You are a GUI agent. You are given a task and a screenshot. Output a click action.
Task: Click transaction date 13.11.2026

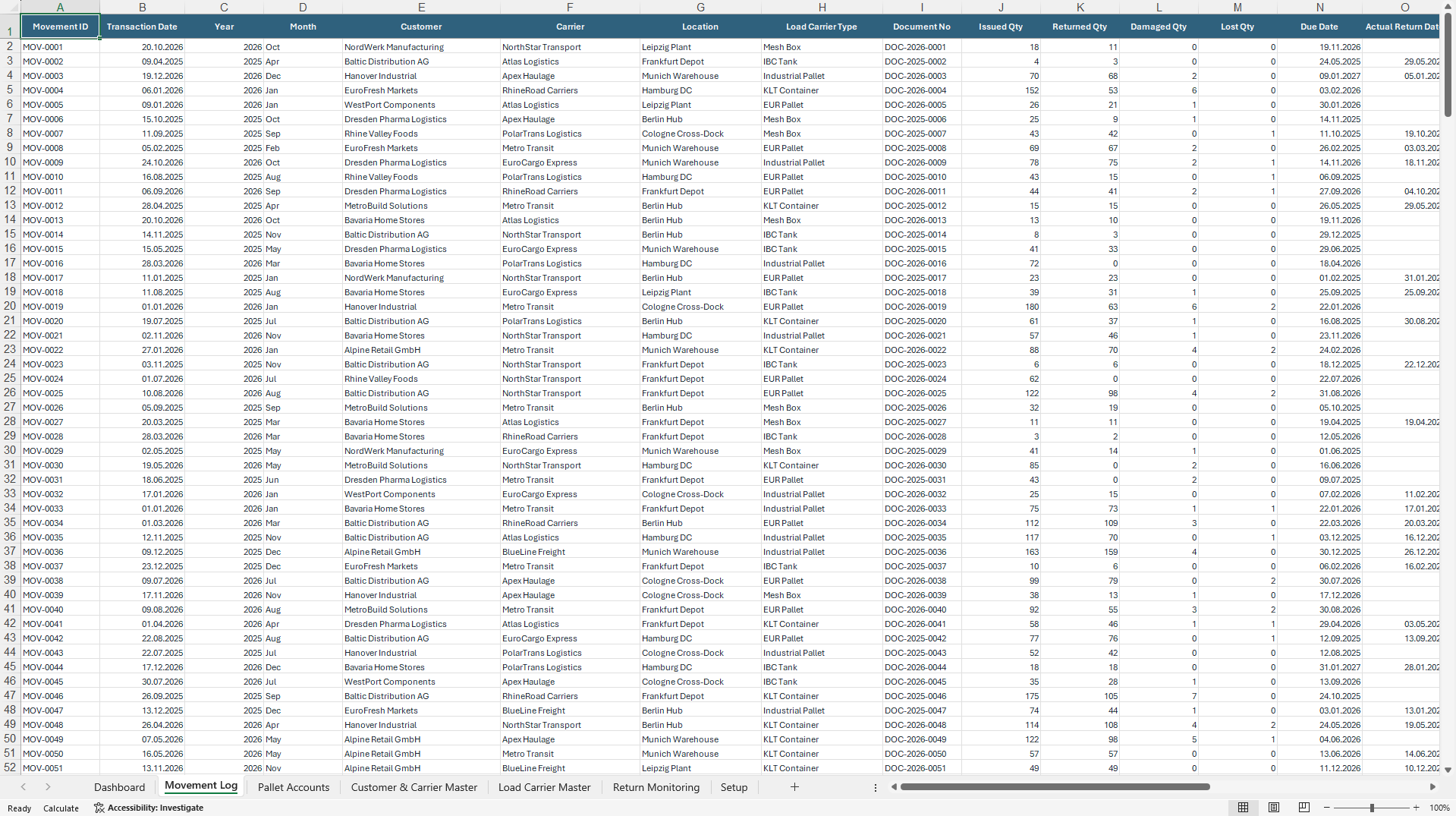(x=142, y=768)
